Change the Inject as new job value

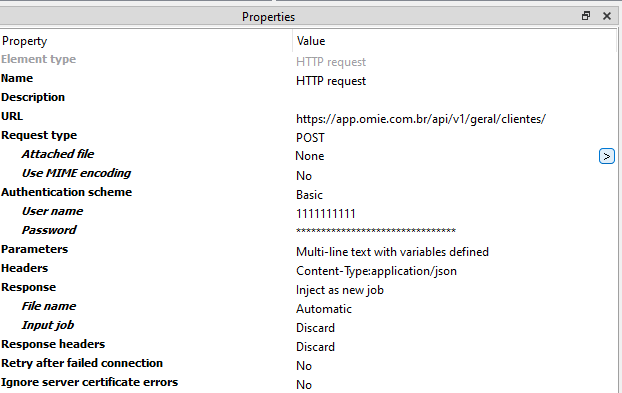[340, 290]
